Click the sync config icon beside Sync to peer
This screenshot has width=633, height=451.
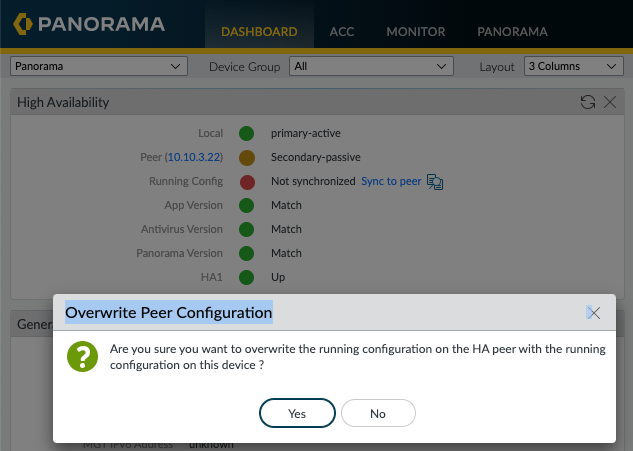pyautogui.click(x=435, y=182)
